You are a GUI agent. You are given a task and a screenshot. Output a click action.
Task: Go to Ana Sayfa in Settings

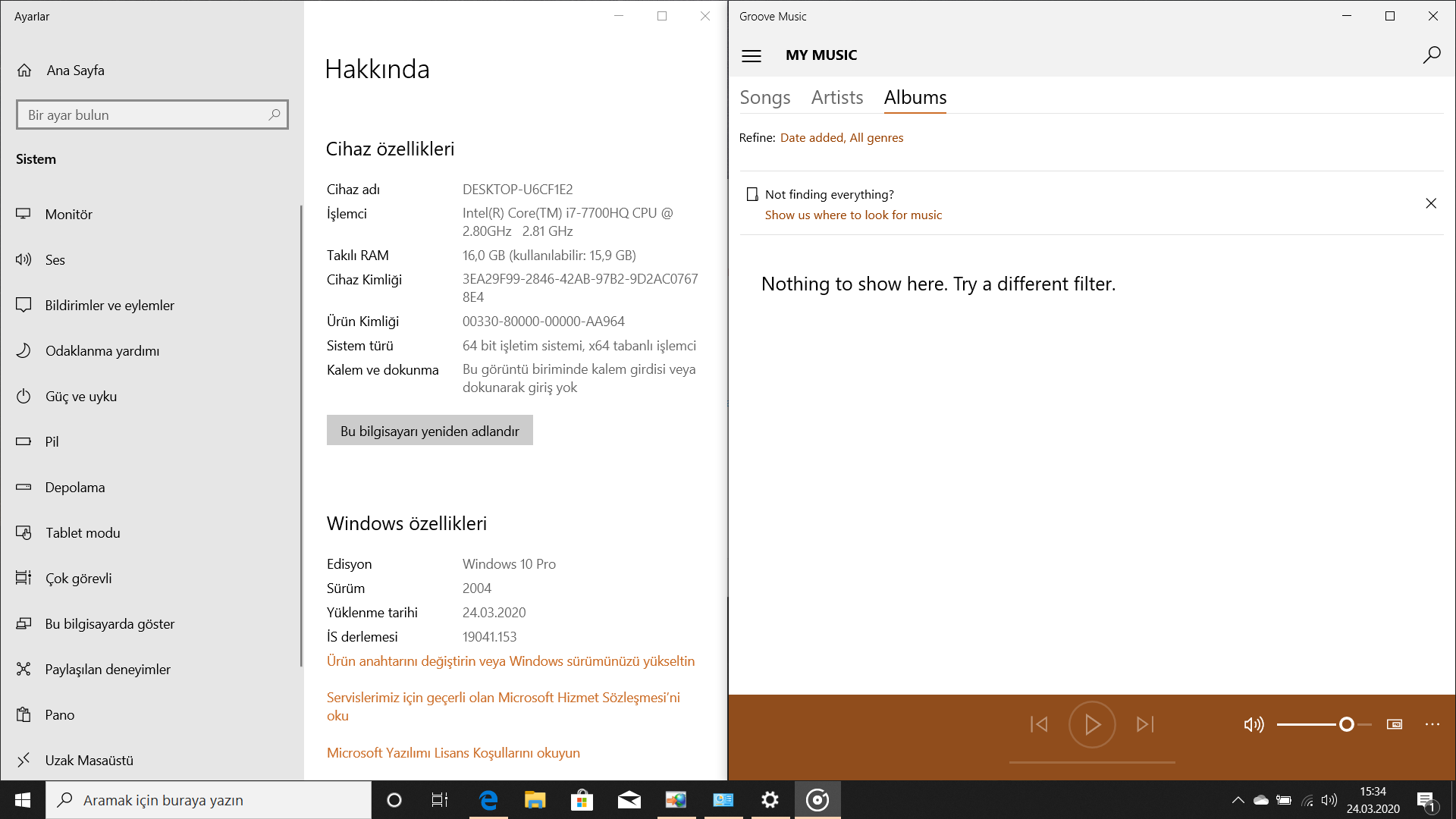click(152, 70)
